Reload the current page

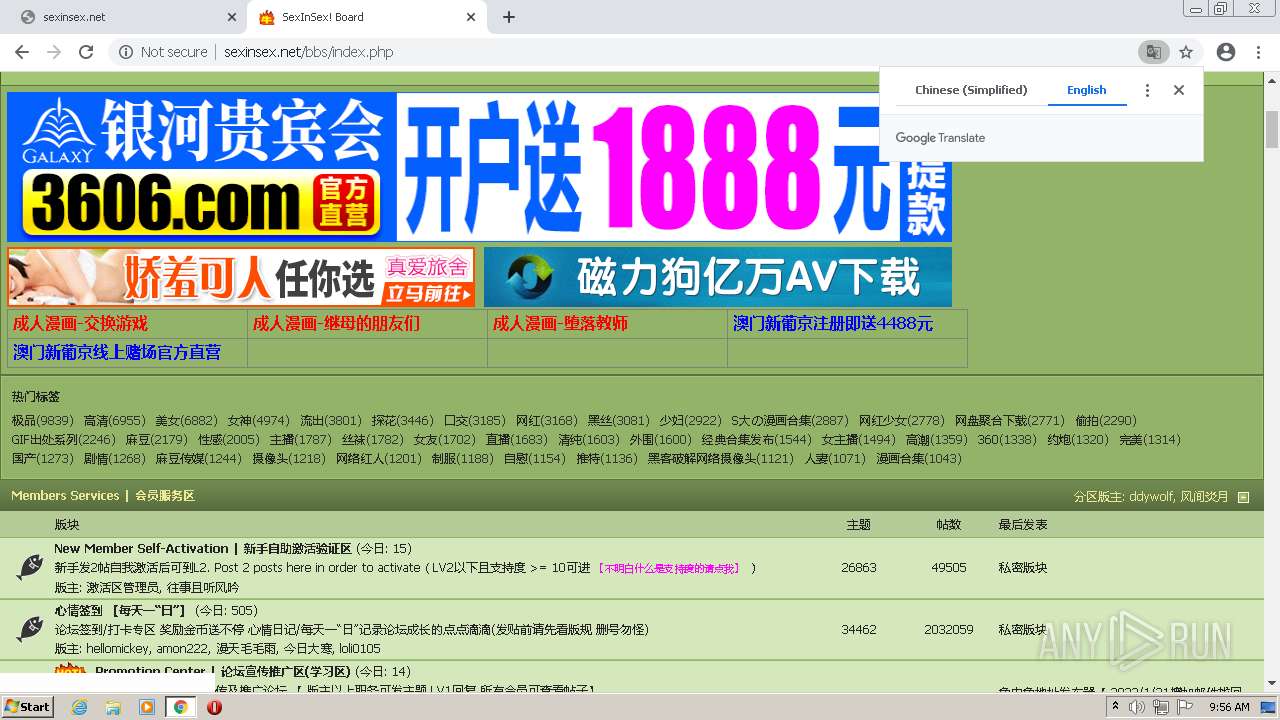point(86,52)
